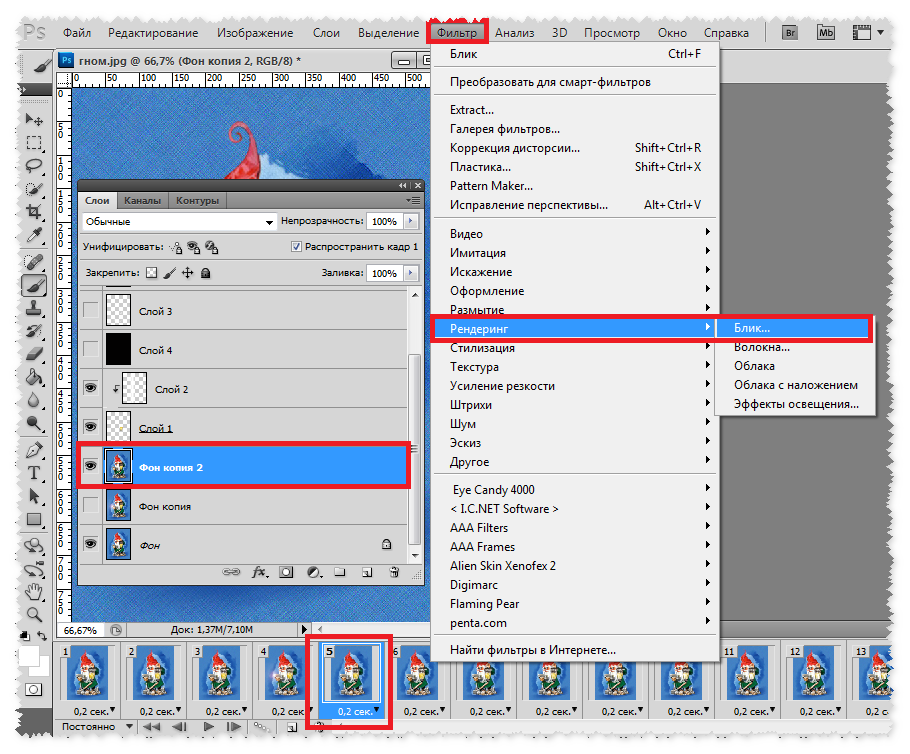Screen dimensions: 910x754
Task: Open the Файл menu
Action: pos(77,33)
